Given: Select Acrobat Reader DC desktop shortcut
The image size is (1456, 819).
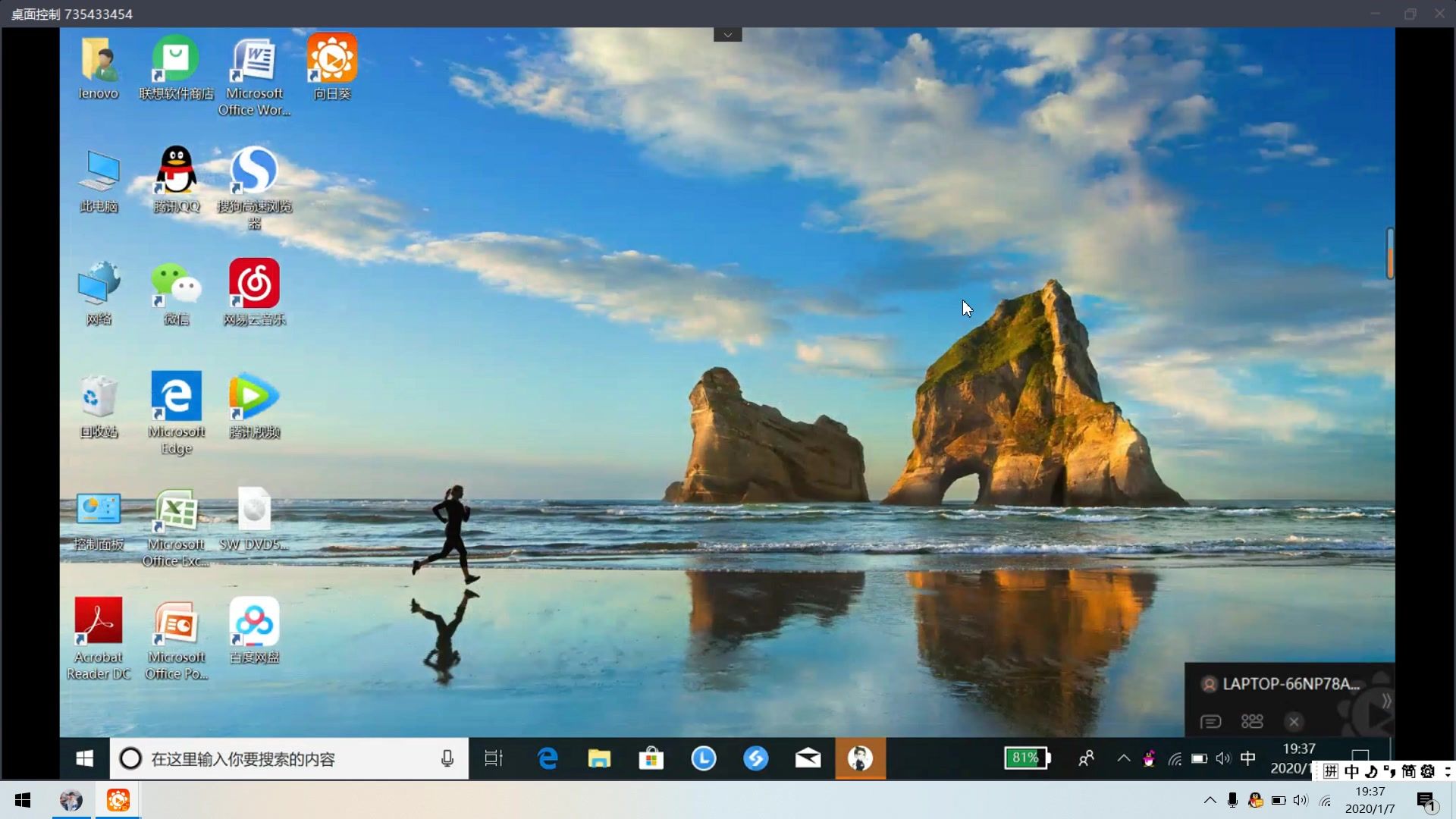Looking at the screenshot, I should pyautogui.click(x=99, y=639).
